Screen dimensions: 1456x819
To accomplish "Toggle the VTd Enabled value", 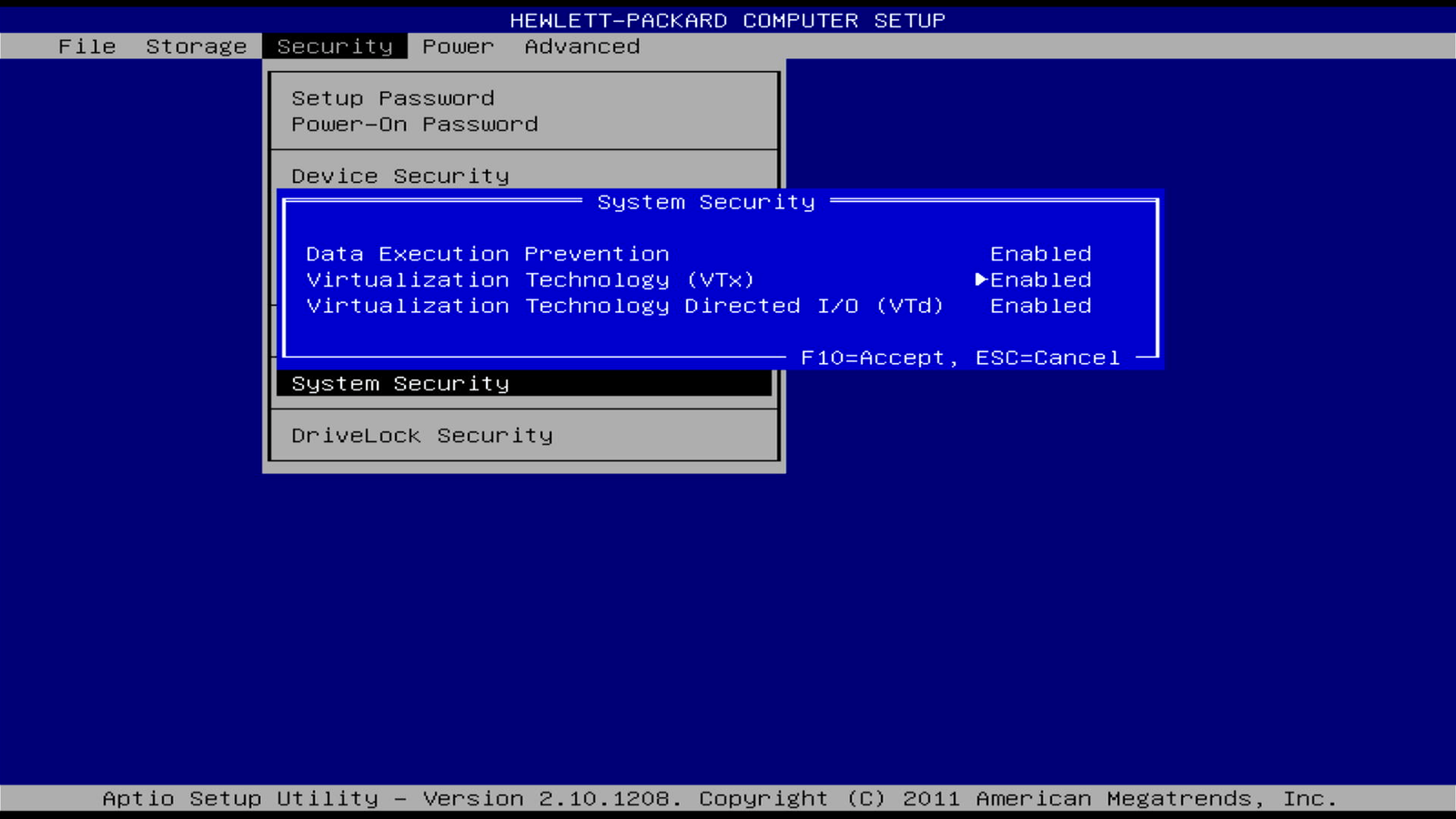I will click(1040, 306).
